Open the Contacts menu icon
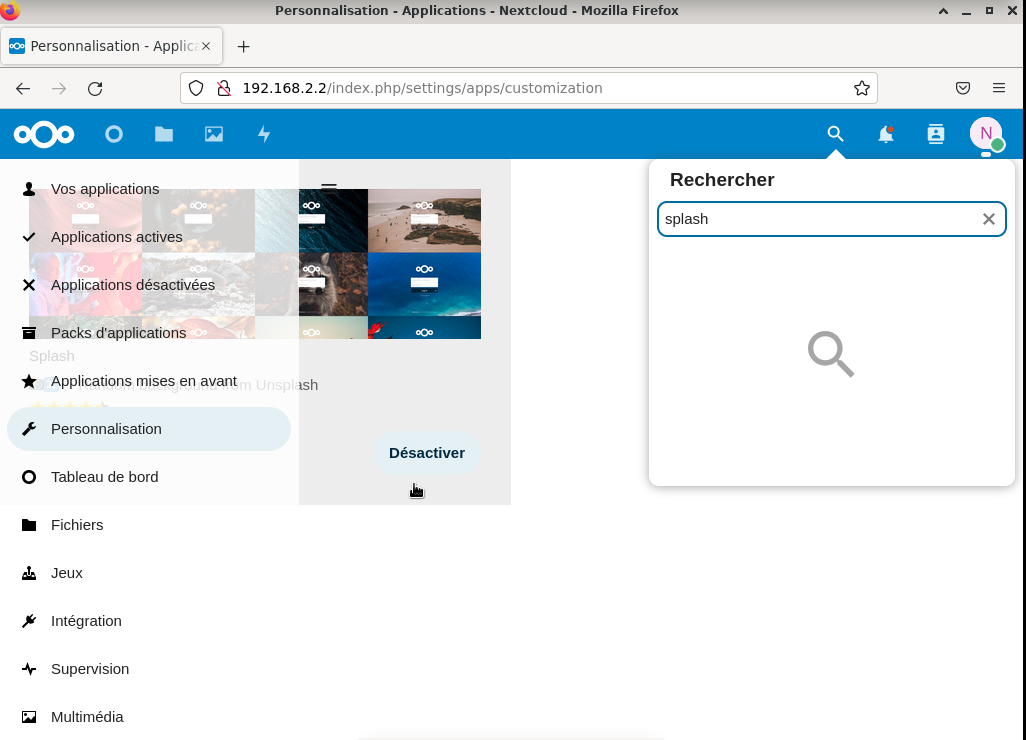The height and width of the screenshot is (740, 1026). click(x=936, y=134)
